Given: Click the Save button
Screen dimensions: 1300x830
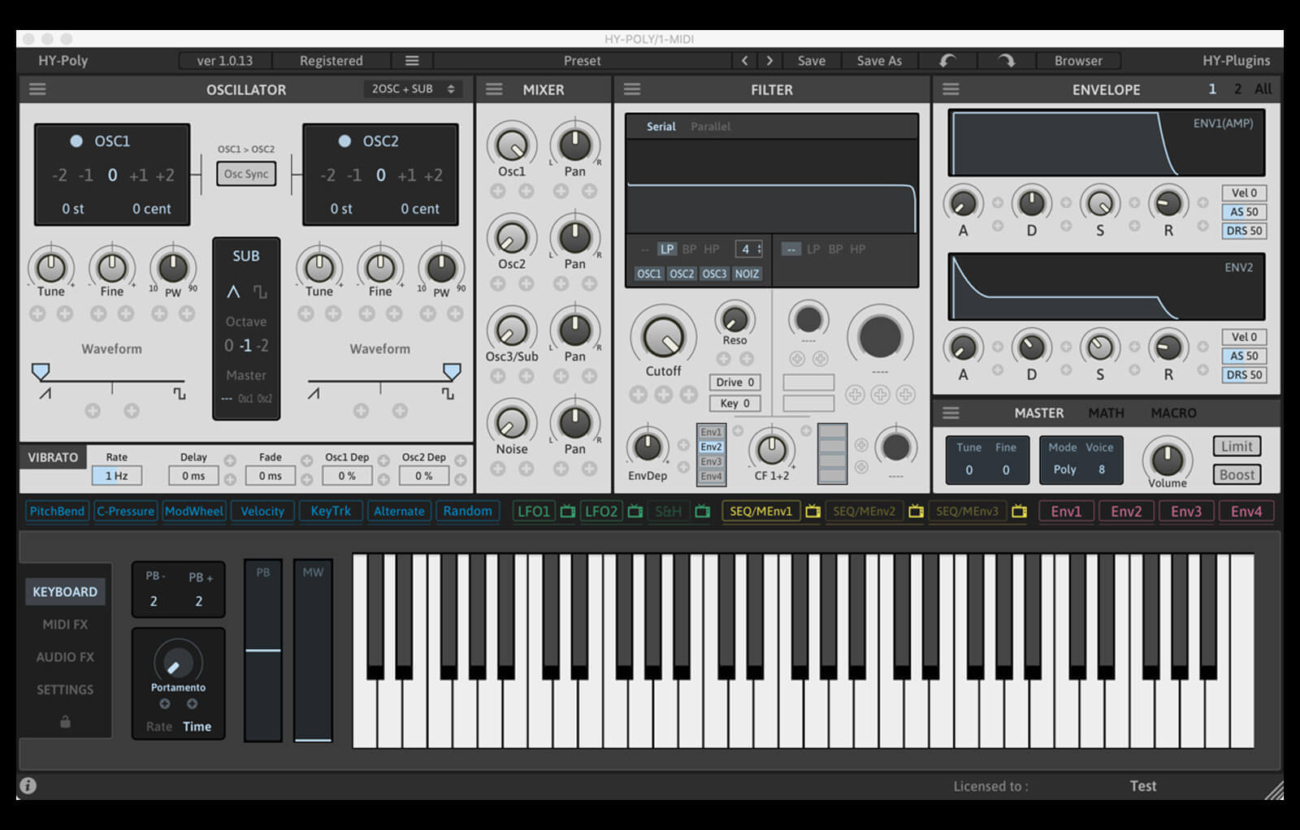Looking at the screenshot, I should pyautogui.click(x=811, y=61).
